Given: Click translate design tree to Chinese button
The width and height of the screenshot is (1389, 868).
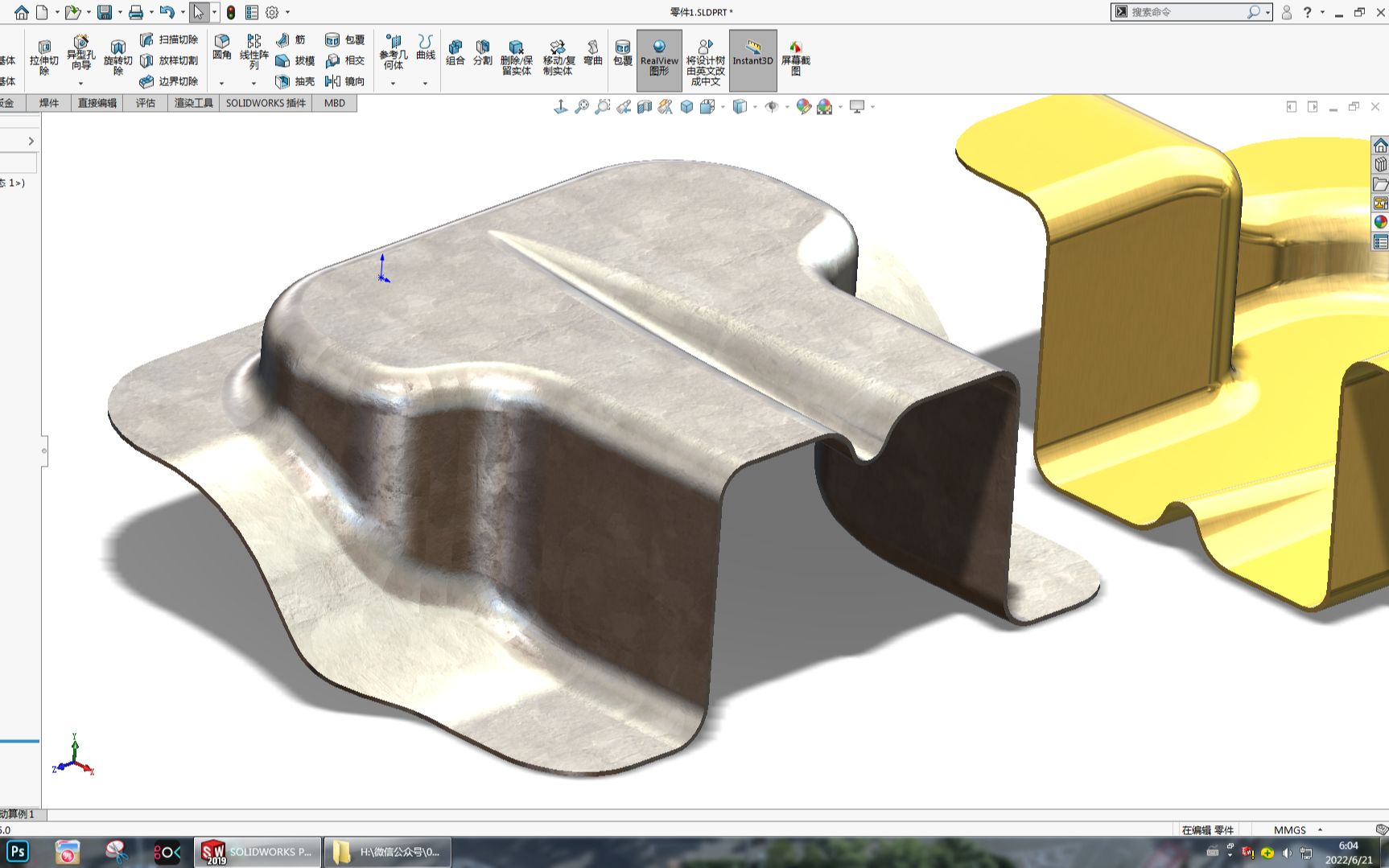Looking at the screenshot, I should coord(706,62).
